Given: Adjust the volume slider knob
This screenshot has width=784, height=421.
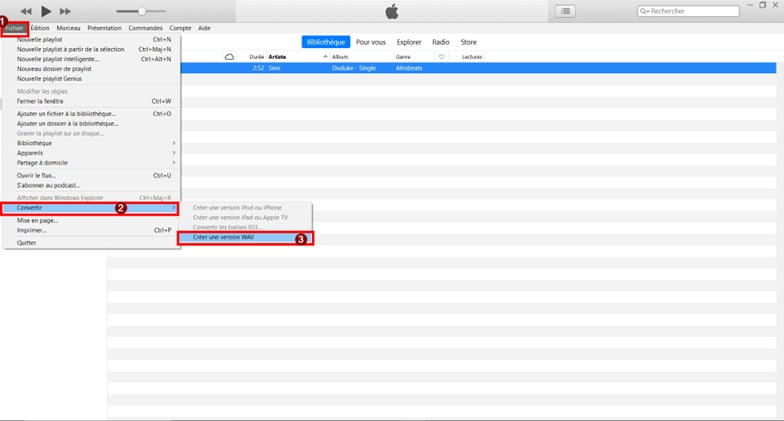Looking at the screenshot, I should click(142, 11).
